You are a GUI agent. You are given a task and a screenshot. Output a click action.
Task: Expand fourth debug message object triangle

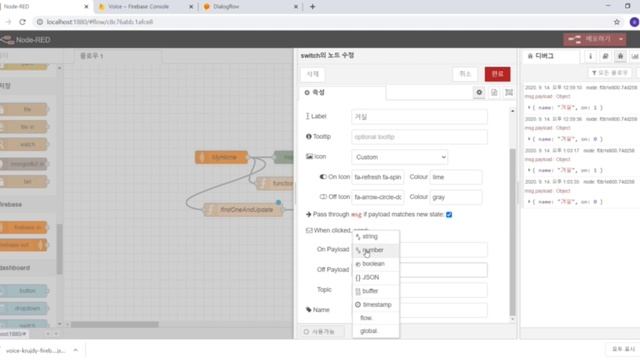pos(529,202)
